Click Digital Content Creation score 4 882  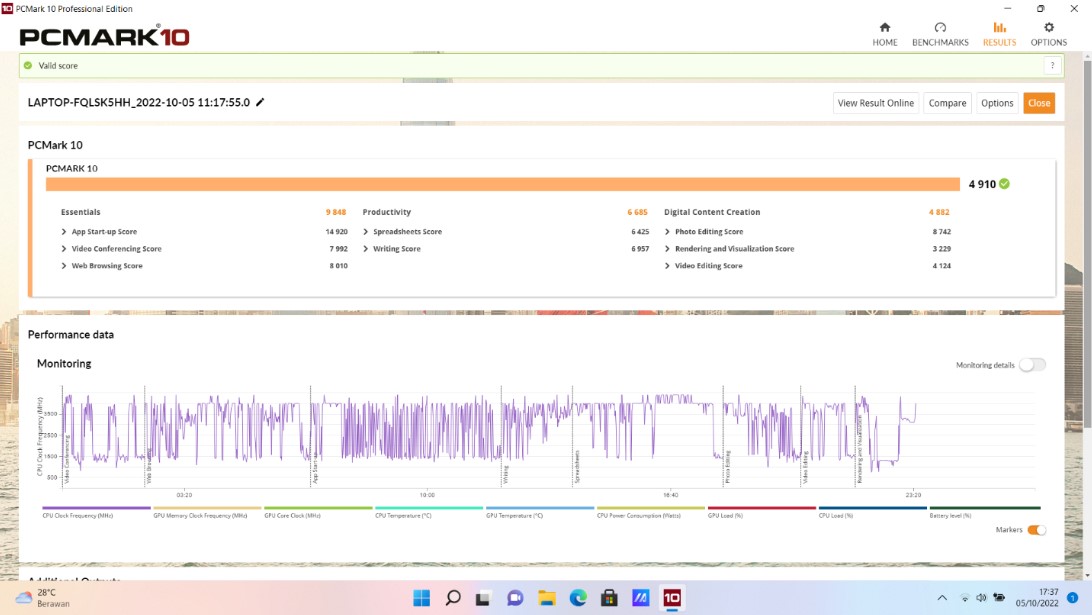[x=939, y=212]
